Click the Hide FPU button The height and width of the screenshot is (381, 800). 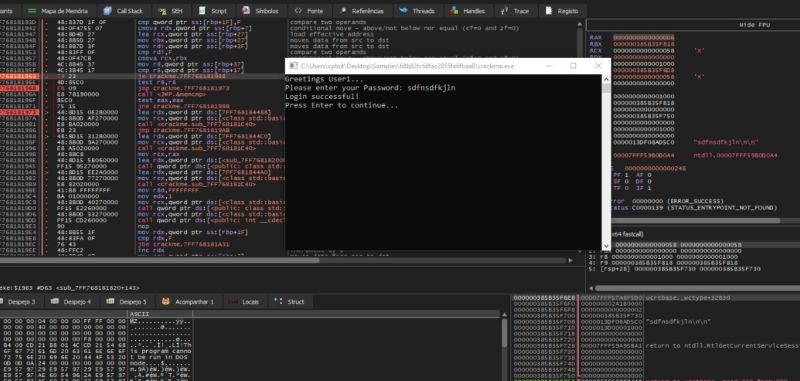[x=755, y=25]
